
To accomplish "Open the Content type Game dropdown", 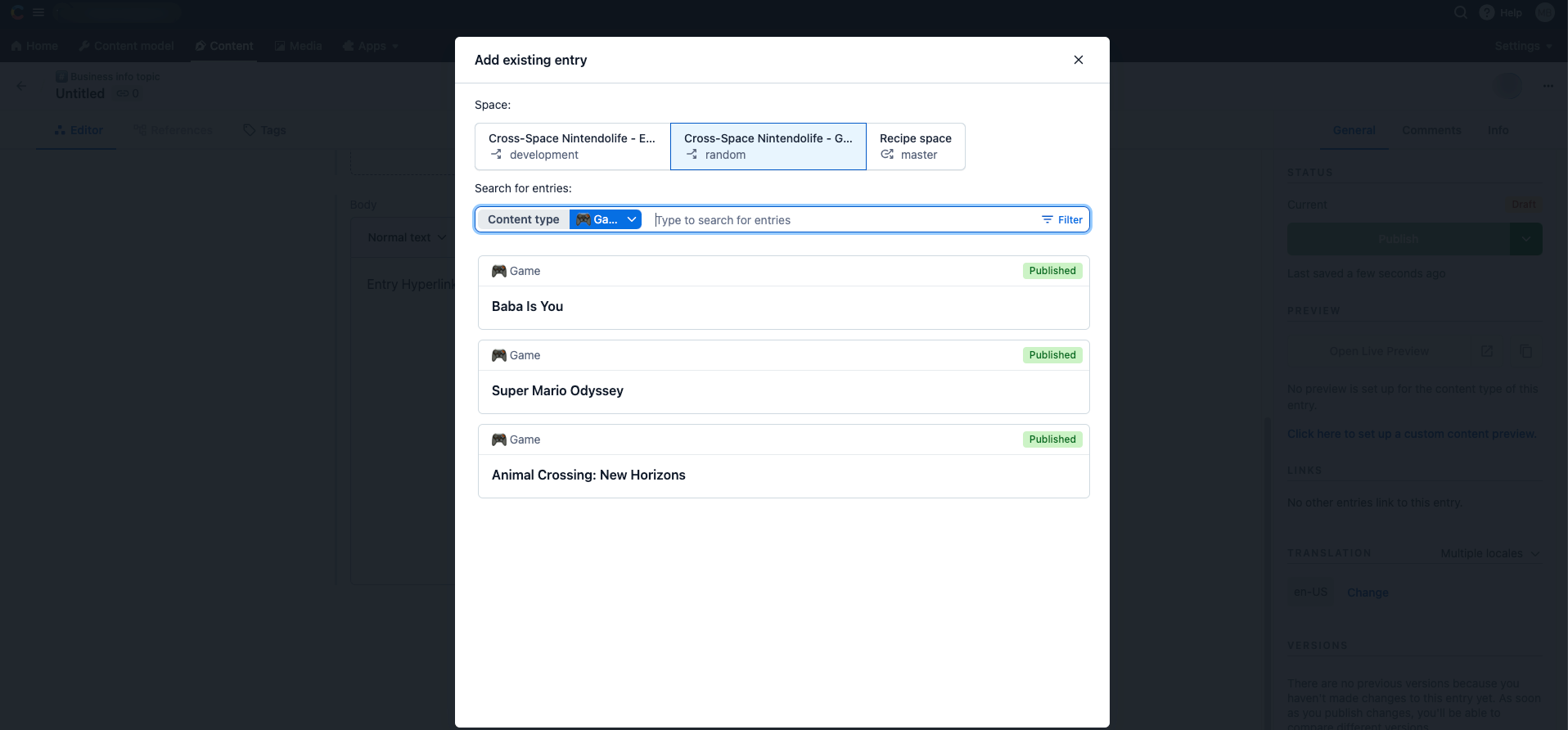I will pyautogui.click(x=606, y=219).
